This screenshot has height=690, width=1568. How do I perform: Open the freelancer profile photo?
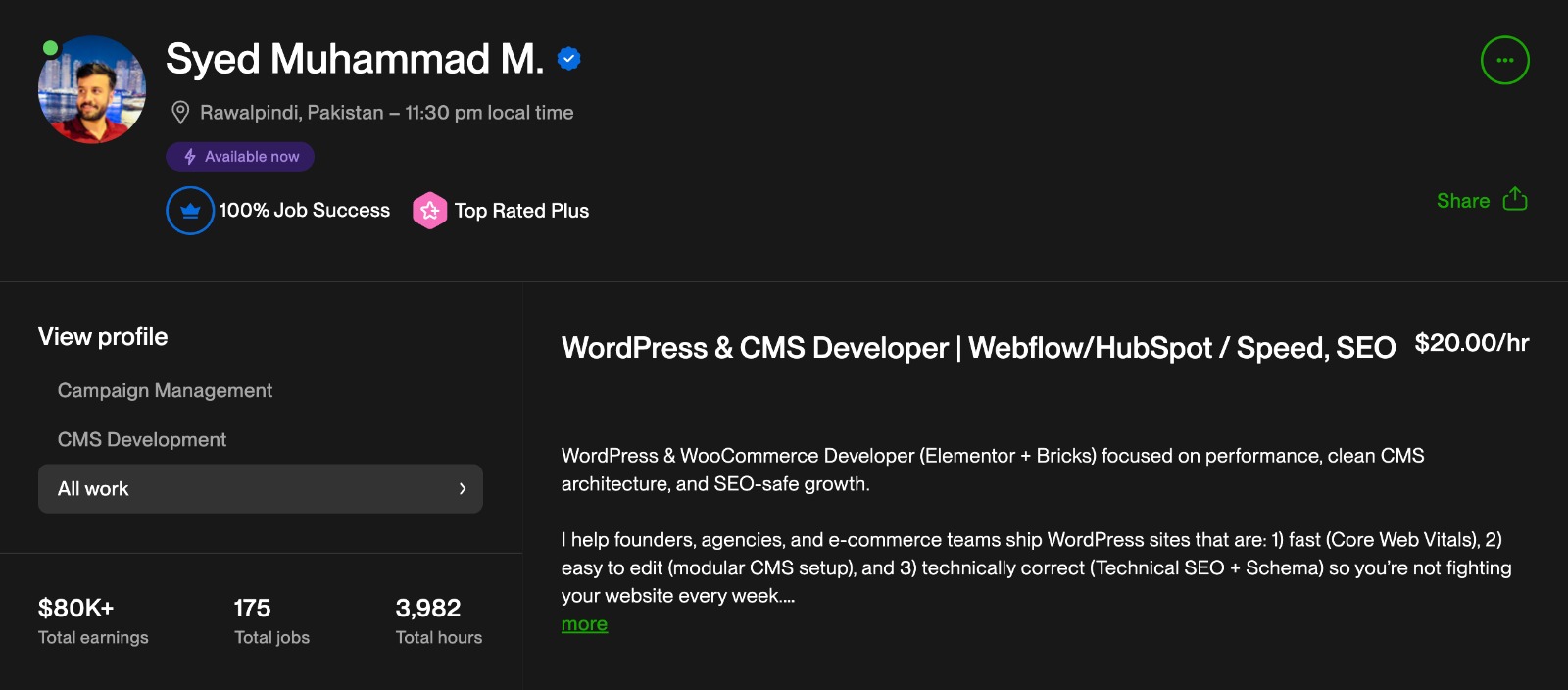[92, 91]
